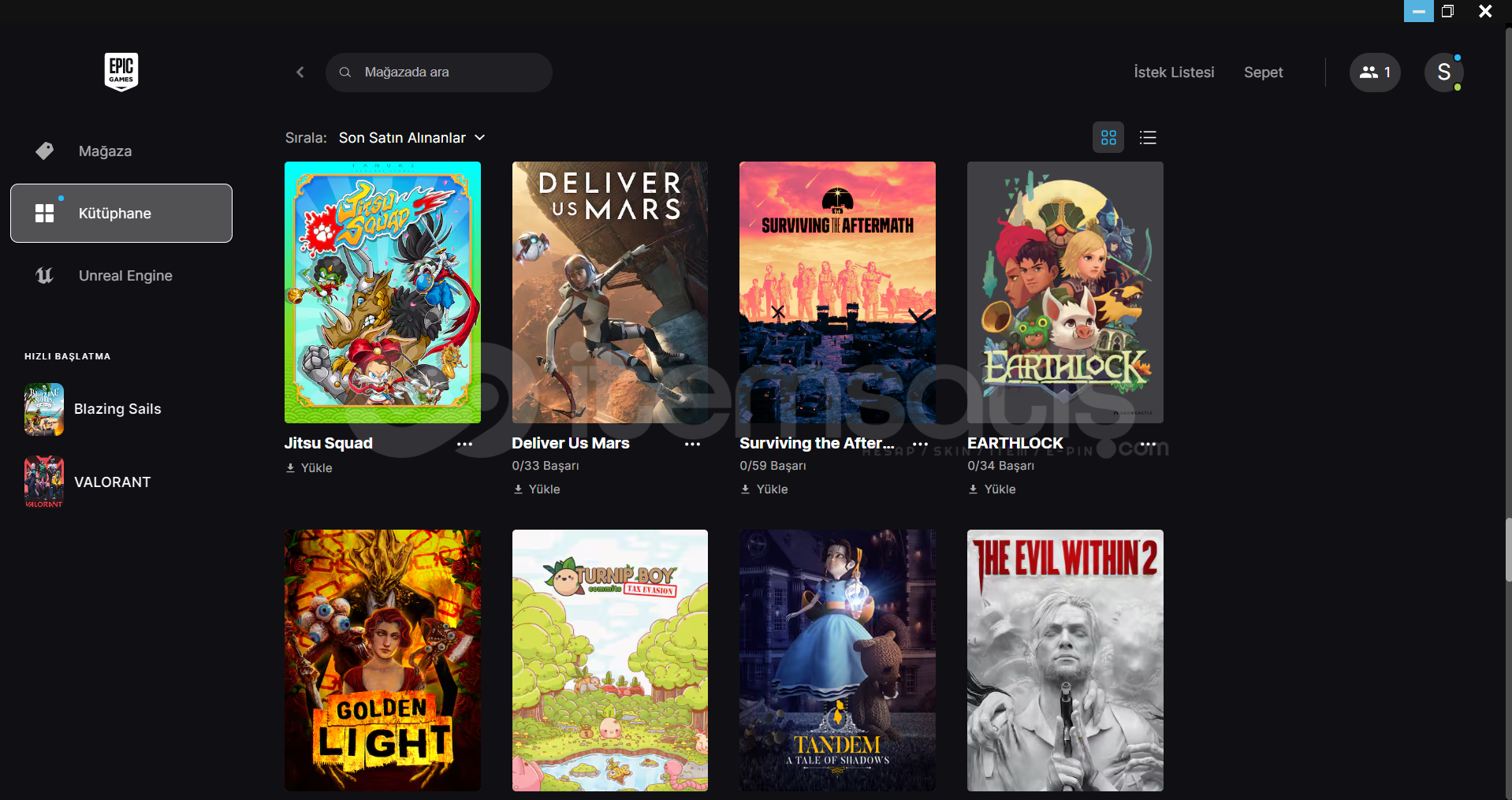Open EARTHLOCK cover art
Image resolution: width=1512 pixels, height=800 pixels.
(1065, 292)
